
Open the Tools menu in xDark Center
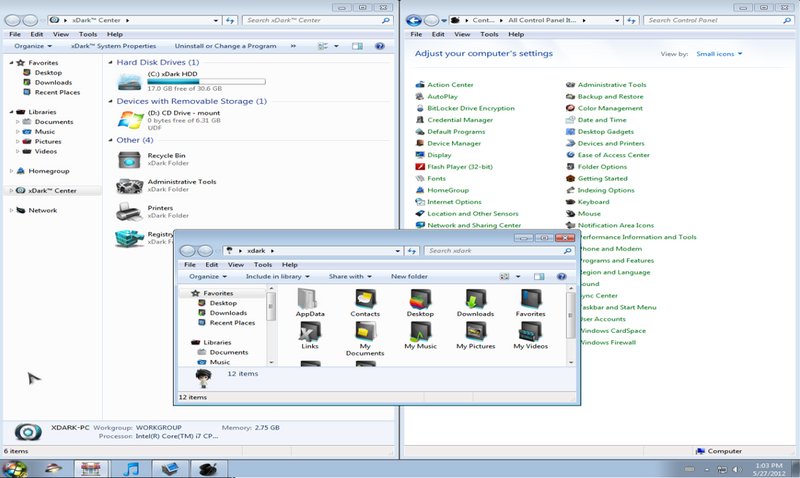pyautogui.click(x=88, y=34)
